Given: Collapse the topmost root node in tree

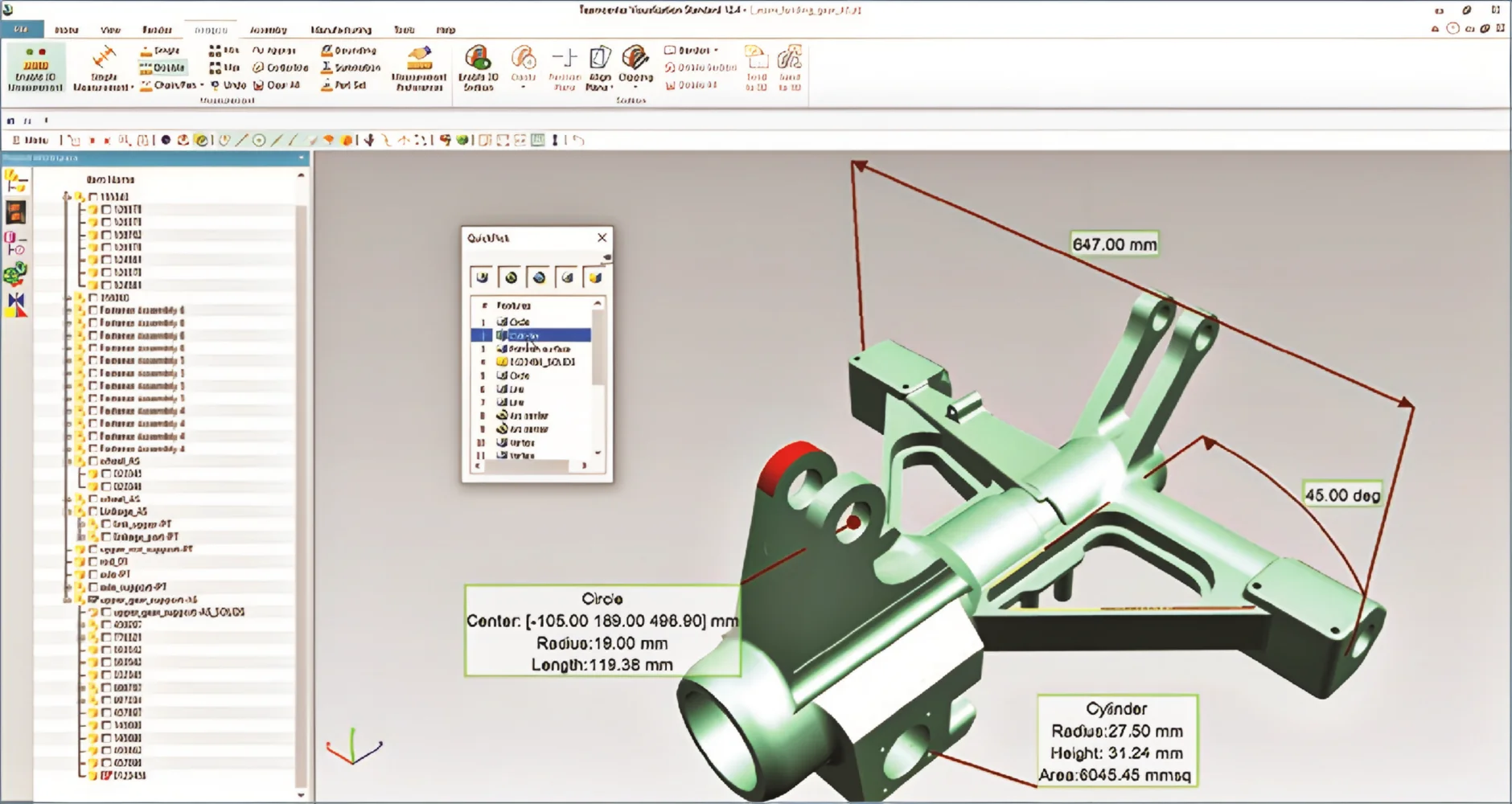Looking at the screenshot, I should 67,197.
